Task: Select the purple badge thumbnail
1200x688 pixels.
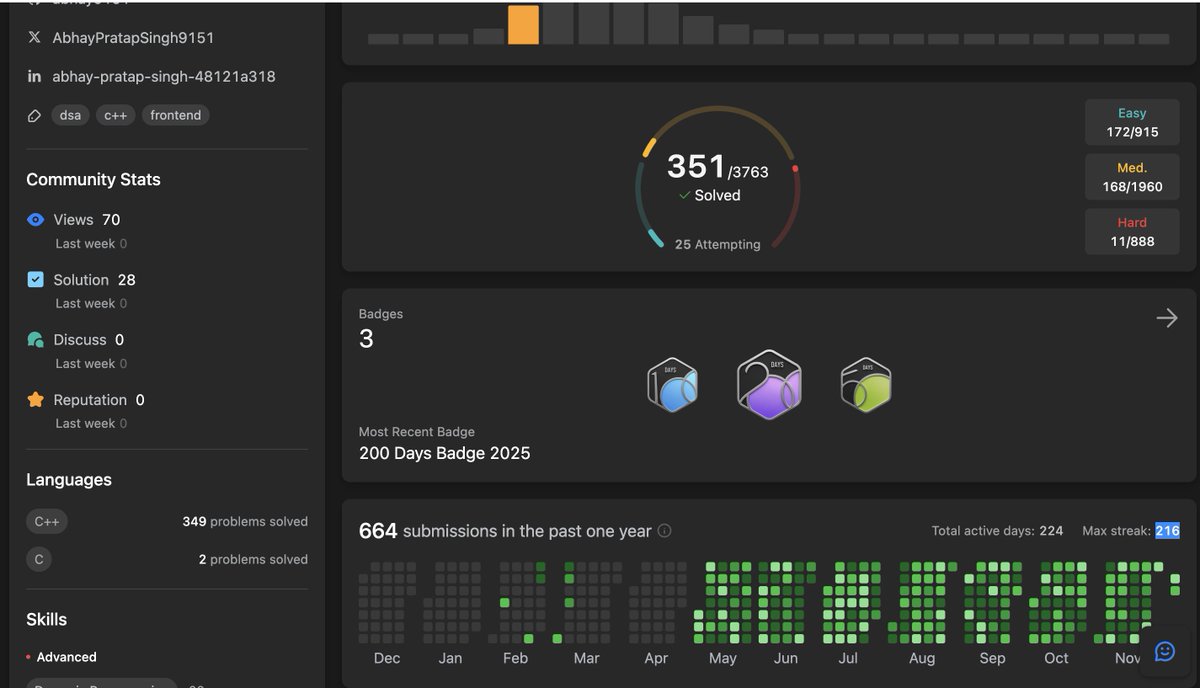Action: pyautogui.click(x=769, y=383)
